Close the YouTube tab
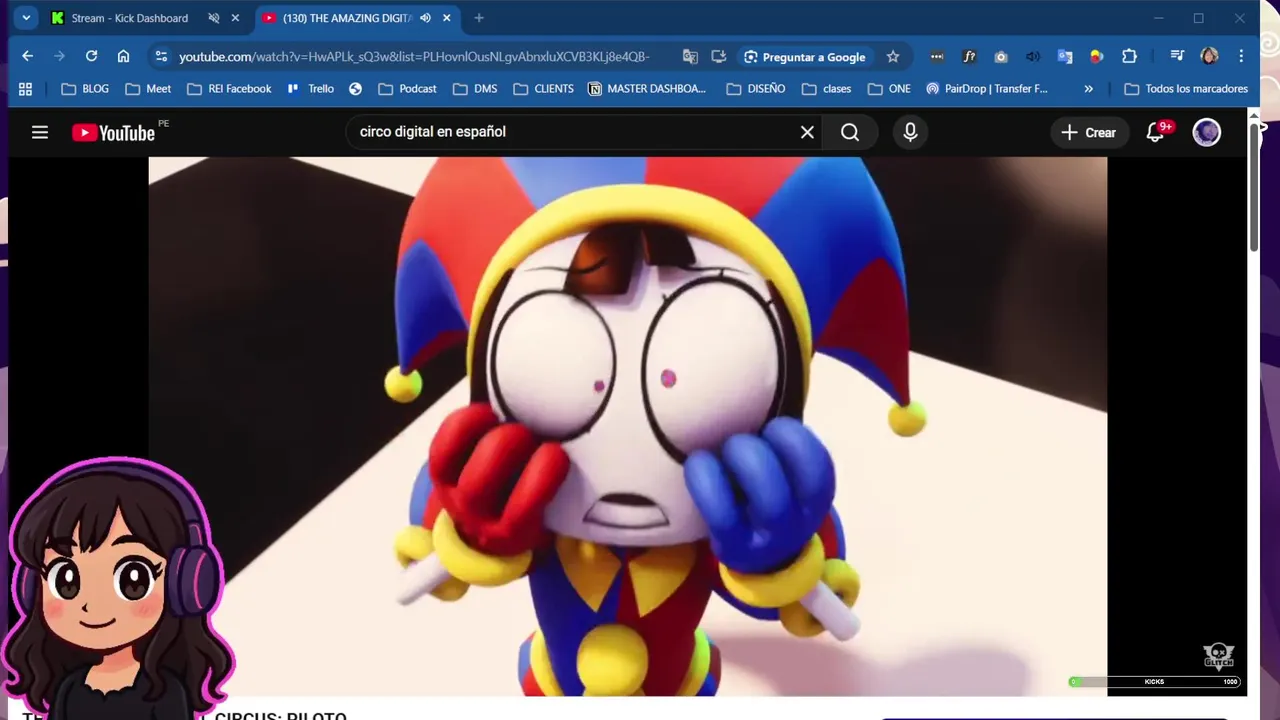This screenshot has width=1280, height=720. point(446,18)
